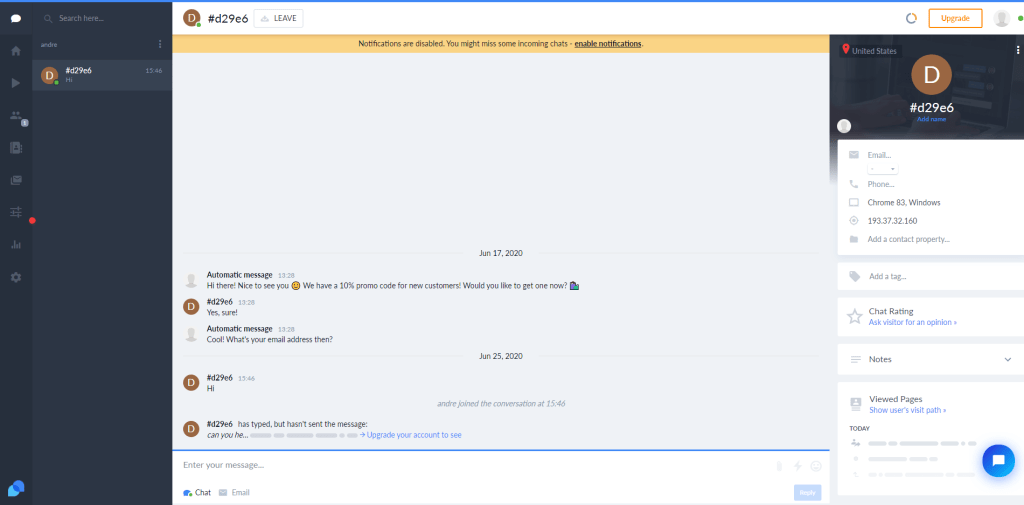Click the 'What's your email address' message
The image size is (1024, 505).
(270, 340)
